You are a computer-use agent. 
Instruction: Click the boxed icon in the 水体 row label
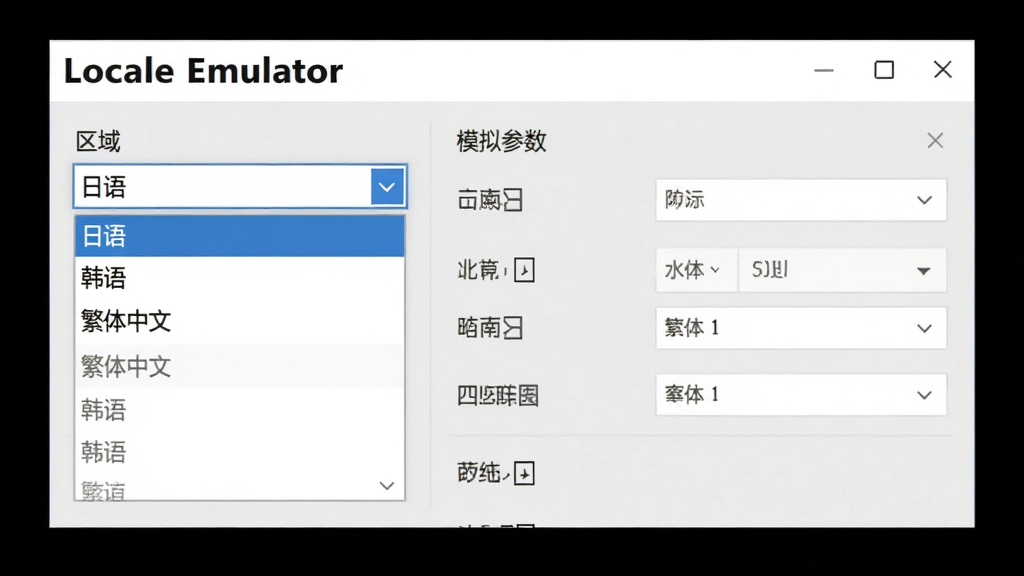pyautogui.click(x=524, y=270)
